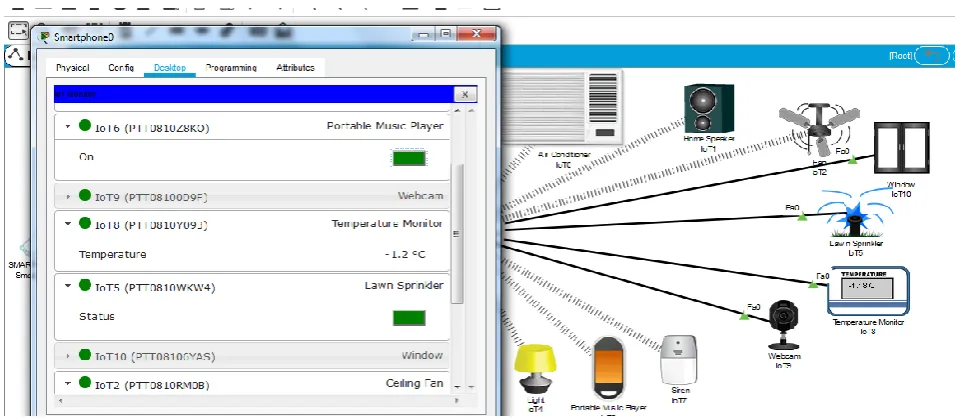
Task: Click the green status dot for IoT6
Action: (x=85, y=126)
